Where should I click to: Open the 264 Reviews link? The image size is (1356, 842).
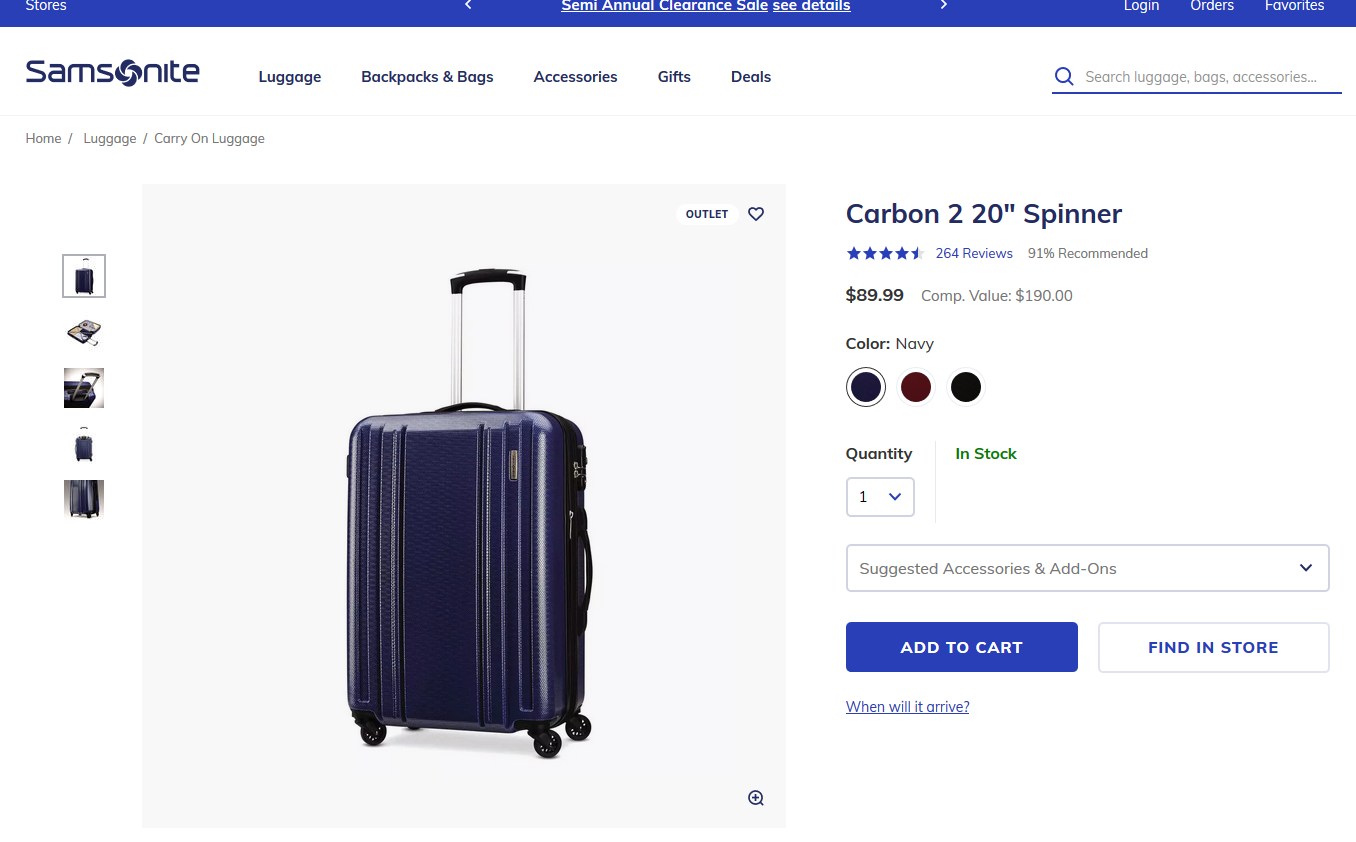[x=974, y=254]
